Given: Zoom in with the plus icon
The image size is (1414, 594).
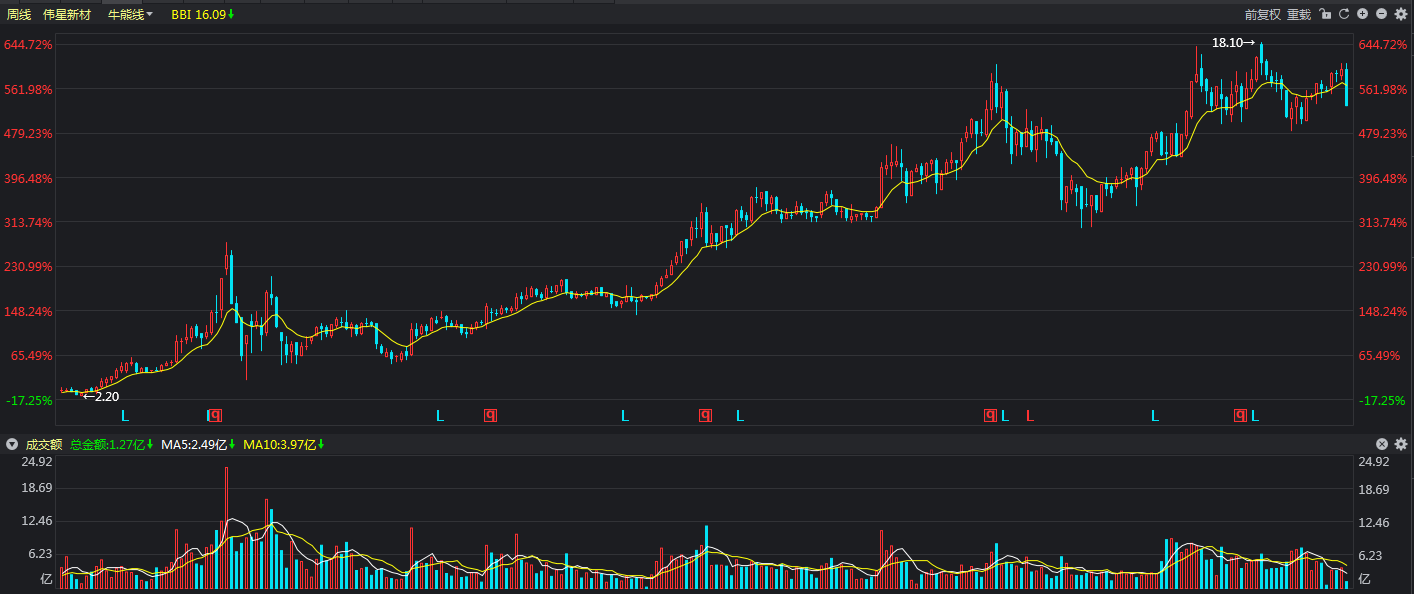Looking at the screenshot, I should (x=1362, y=14).
